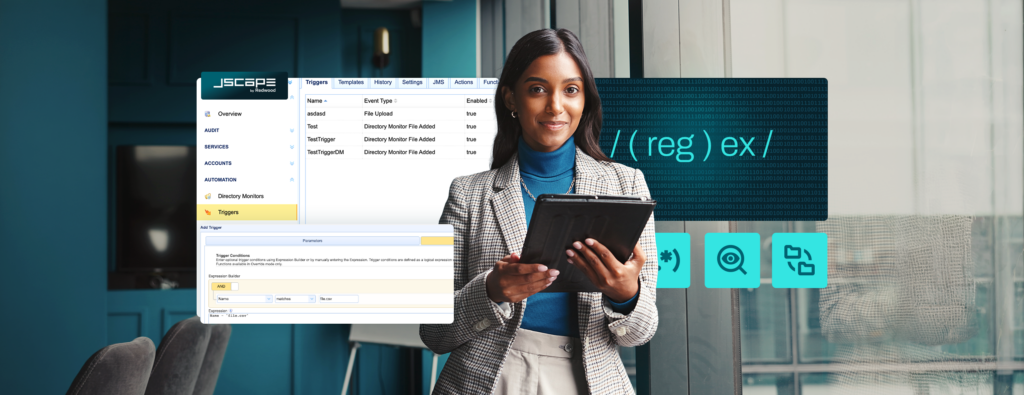Click the Expression info help icon

(x=231, y=311)
